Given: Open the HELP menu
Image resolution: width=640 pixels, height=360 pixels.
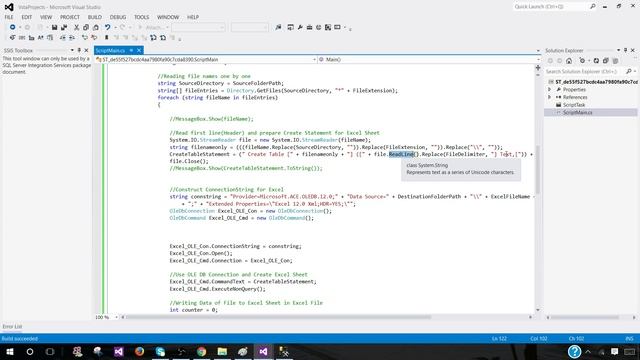Looking at the screenshot, I should coord(193,17).
